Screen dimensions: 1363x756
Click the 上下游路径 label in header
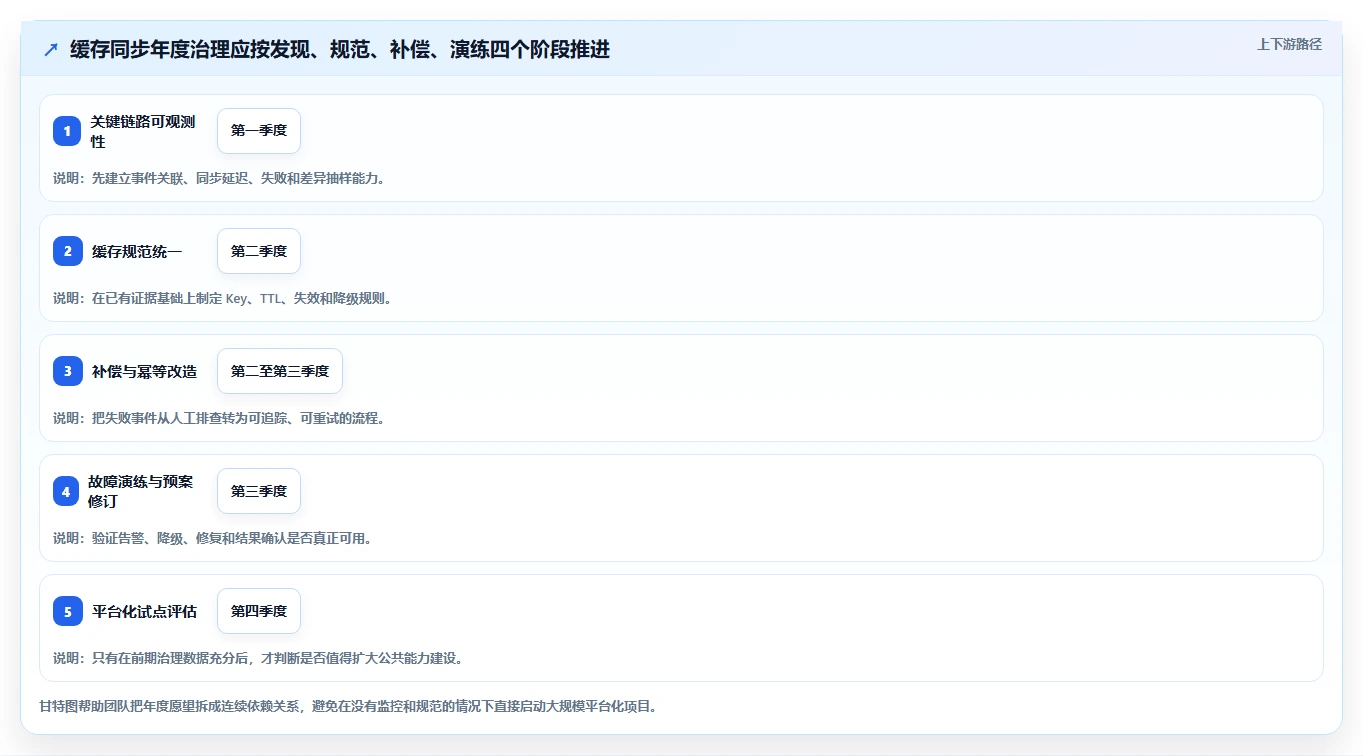(x=1289, y=44)
